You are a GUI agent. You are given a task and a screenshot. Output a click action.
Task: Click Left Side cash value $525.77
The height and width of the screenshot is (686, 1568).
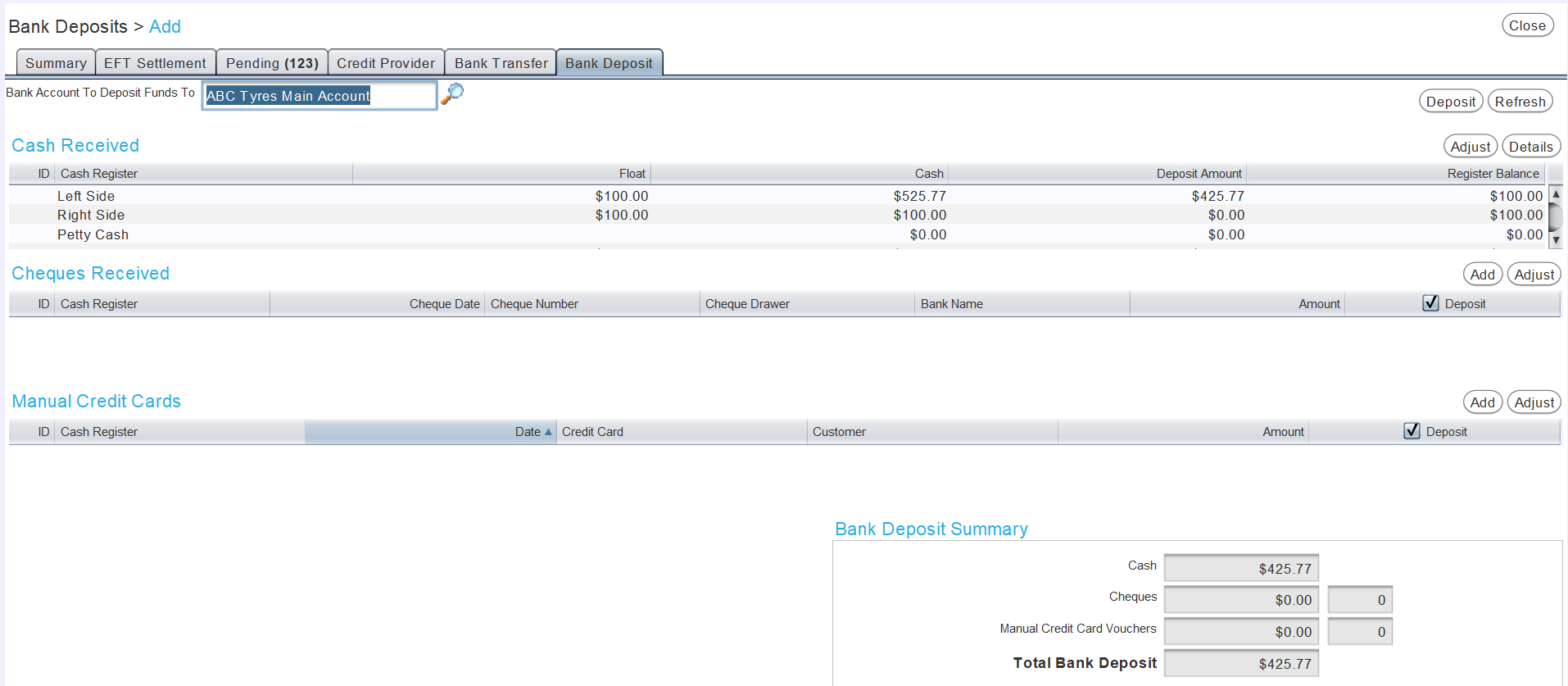[919, 196]
